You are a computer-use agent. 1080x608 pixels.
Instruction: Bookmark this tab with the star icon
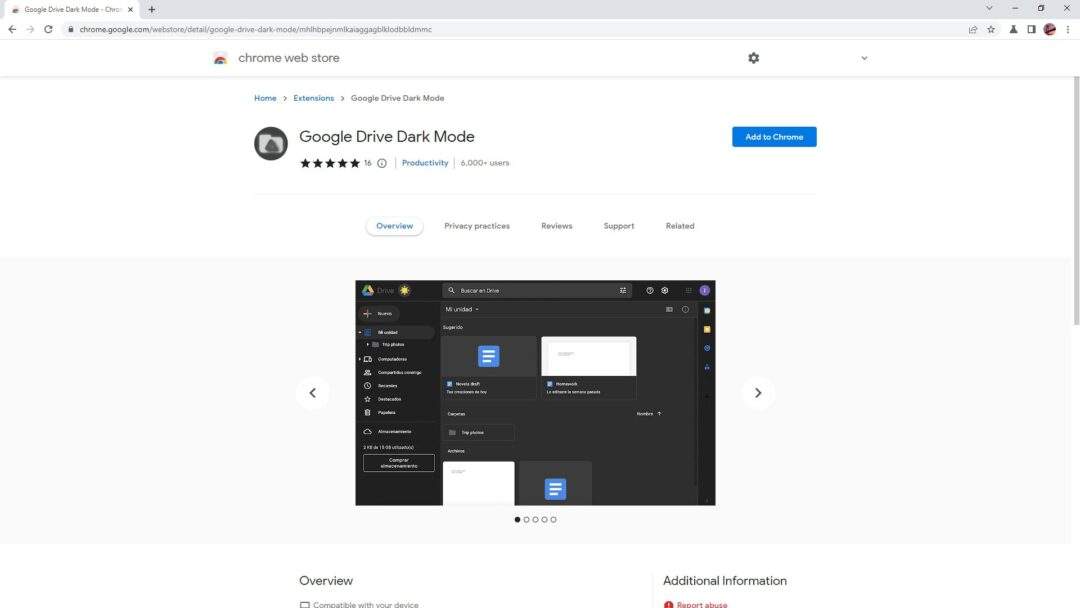click(x=991, y=30)
